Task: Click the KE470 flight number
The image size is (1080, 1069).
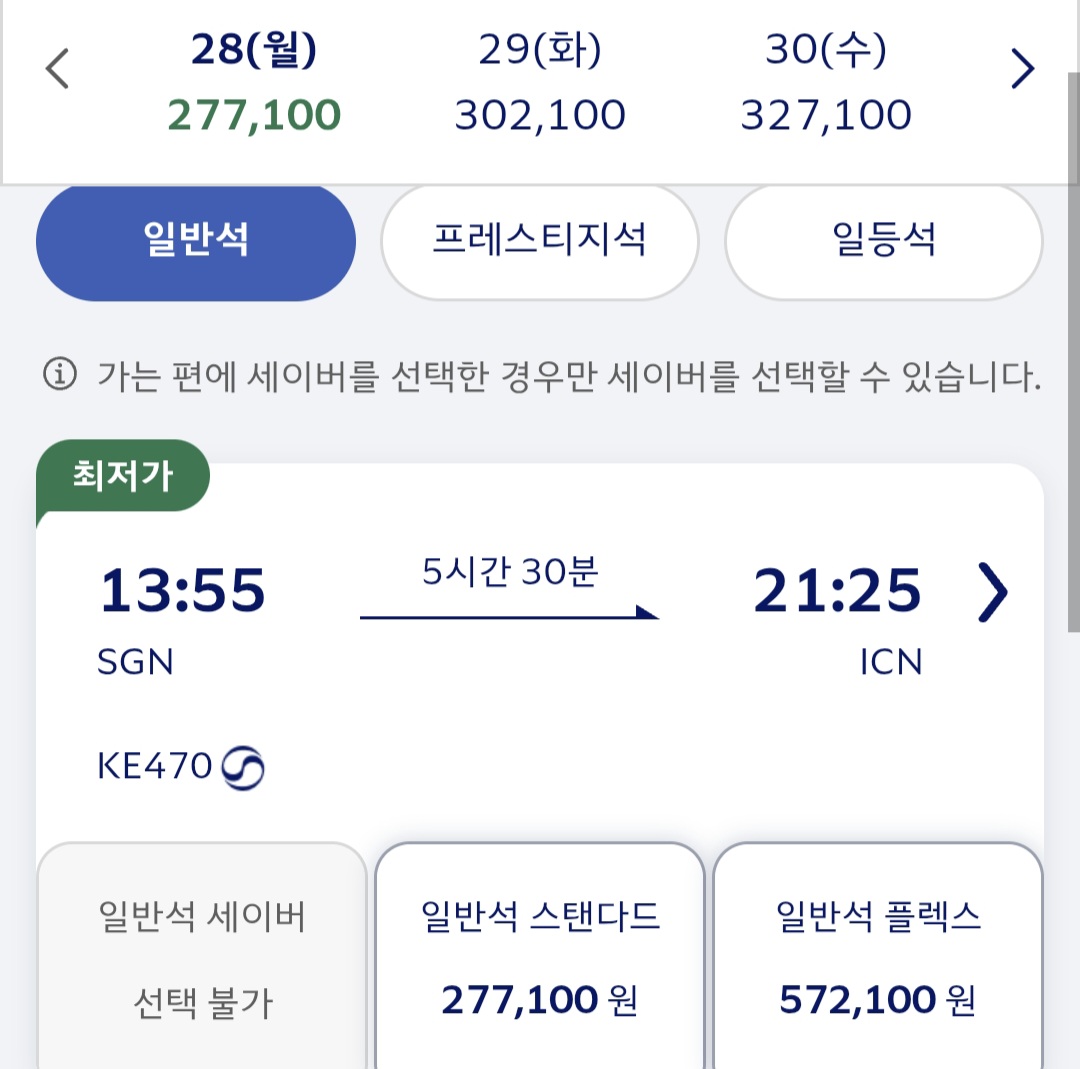Action: click(x=155, y=767)
